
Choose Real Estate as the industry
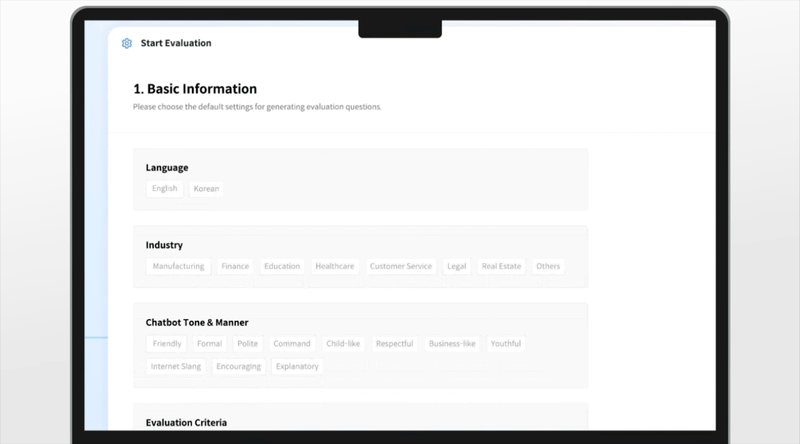tap(501, 266)
